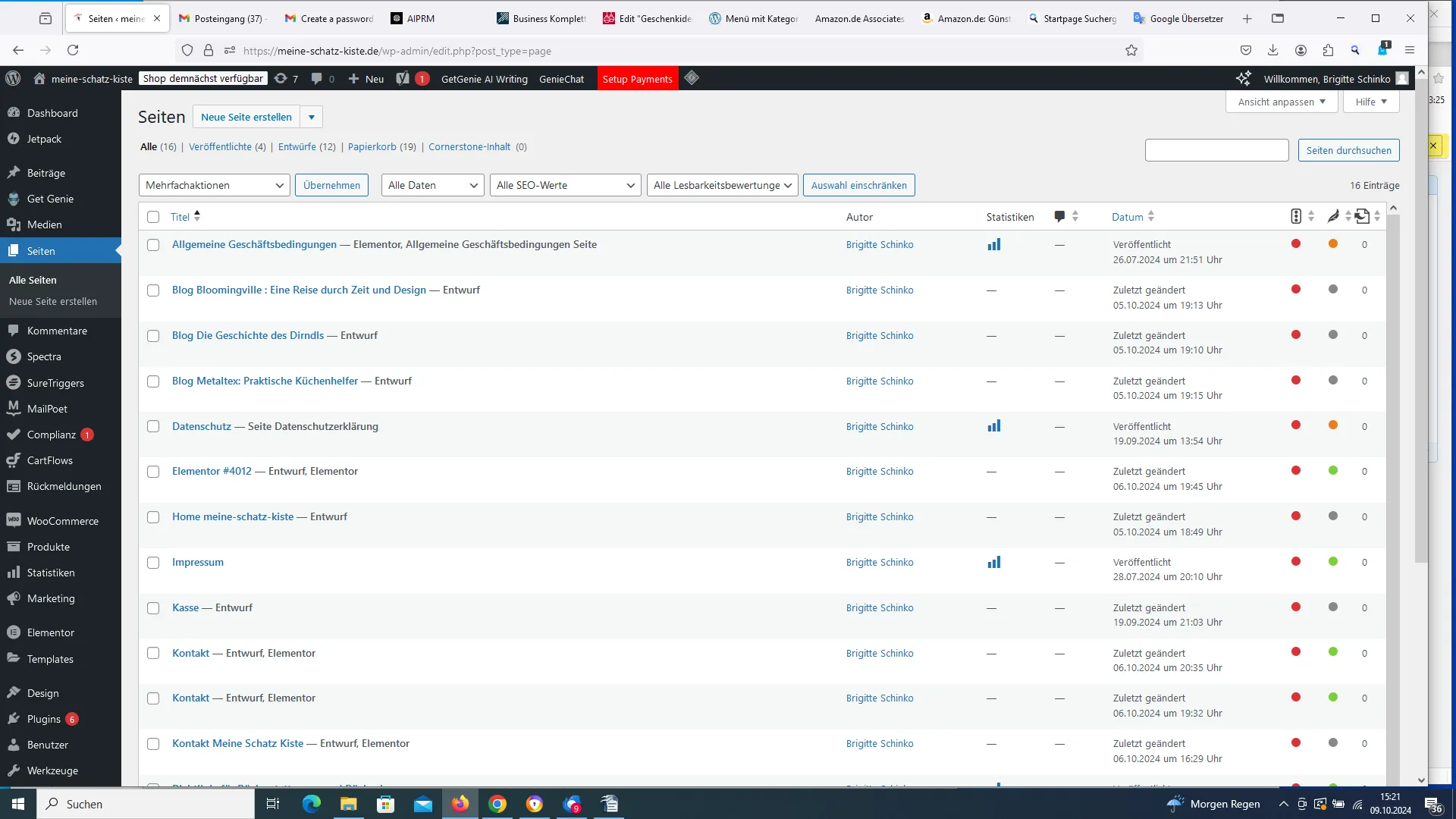Screen dimensions: 1456x819
Task: Click statistics bar icon for Datenschutz
Action: pyautogui.click(x=993, y=426)
